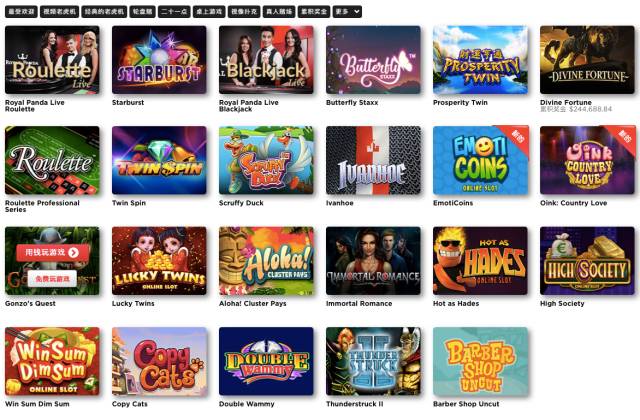Click the Royal Panda Live Blackjack title link

point(249,106)
